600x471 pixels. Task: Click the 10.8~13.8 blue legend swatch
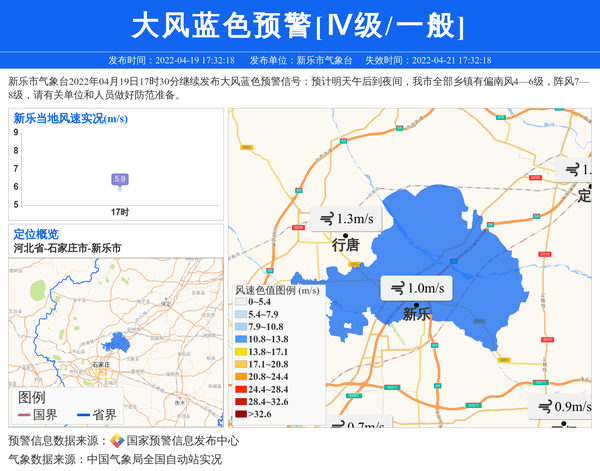click(241, 339)
